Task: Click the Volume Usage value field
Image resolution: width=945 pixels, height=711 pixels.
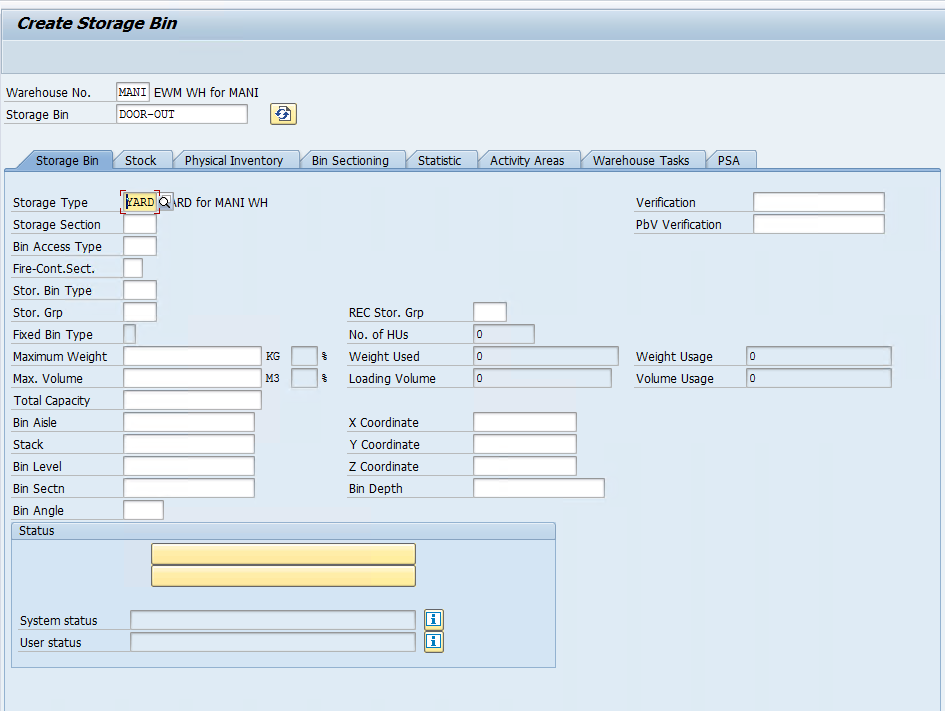Action: 819,378
